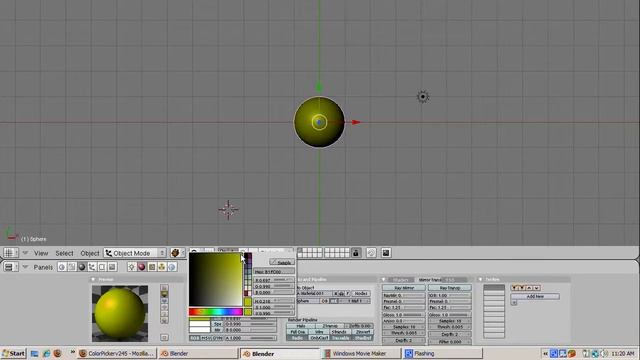Move texture channel down arrow icon
Viewport: 640px width, 360px height.
tap(536, 288)
